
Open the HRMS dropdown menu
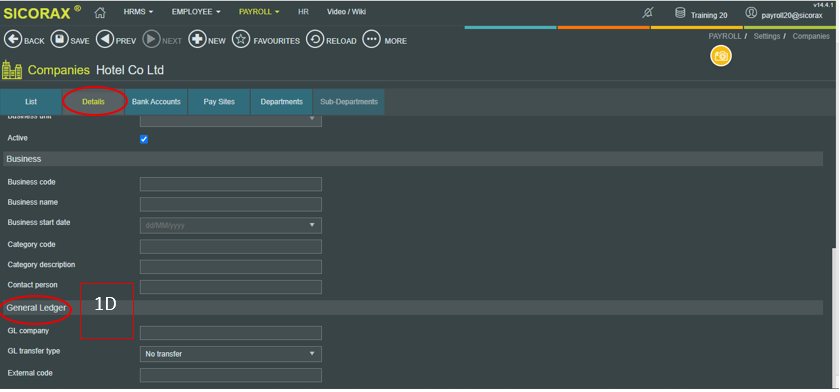pos(138,12)
